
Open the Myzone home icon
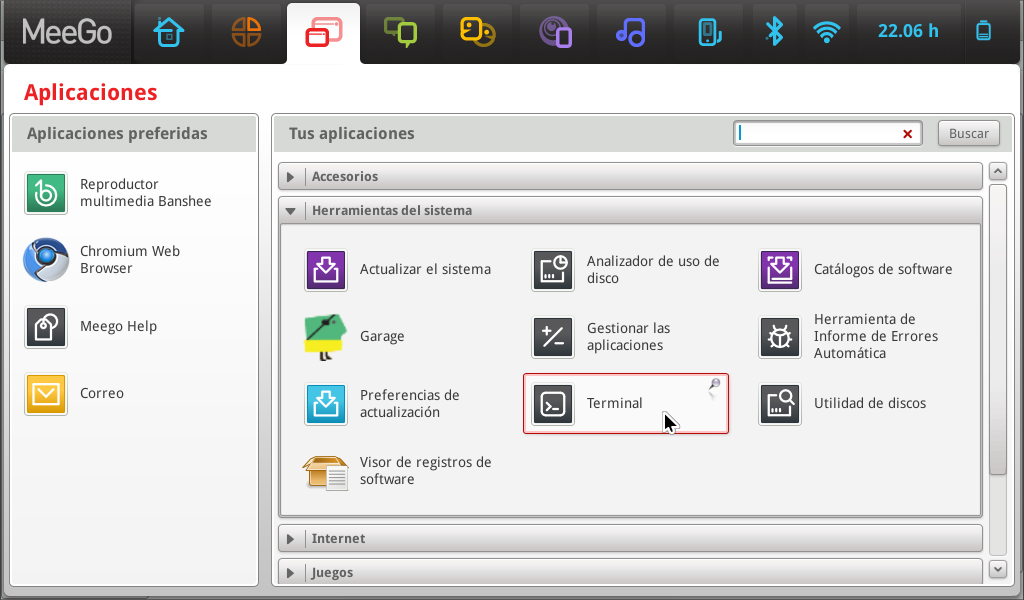(168, 32)
